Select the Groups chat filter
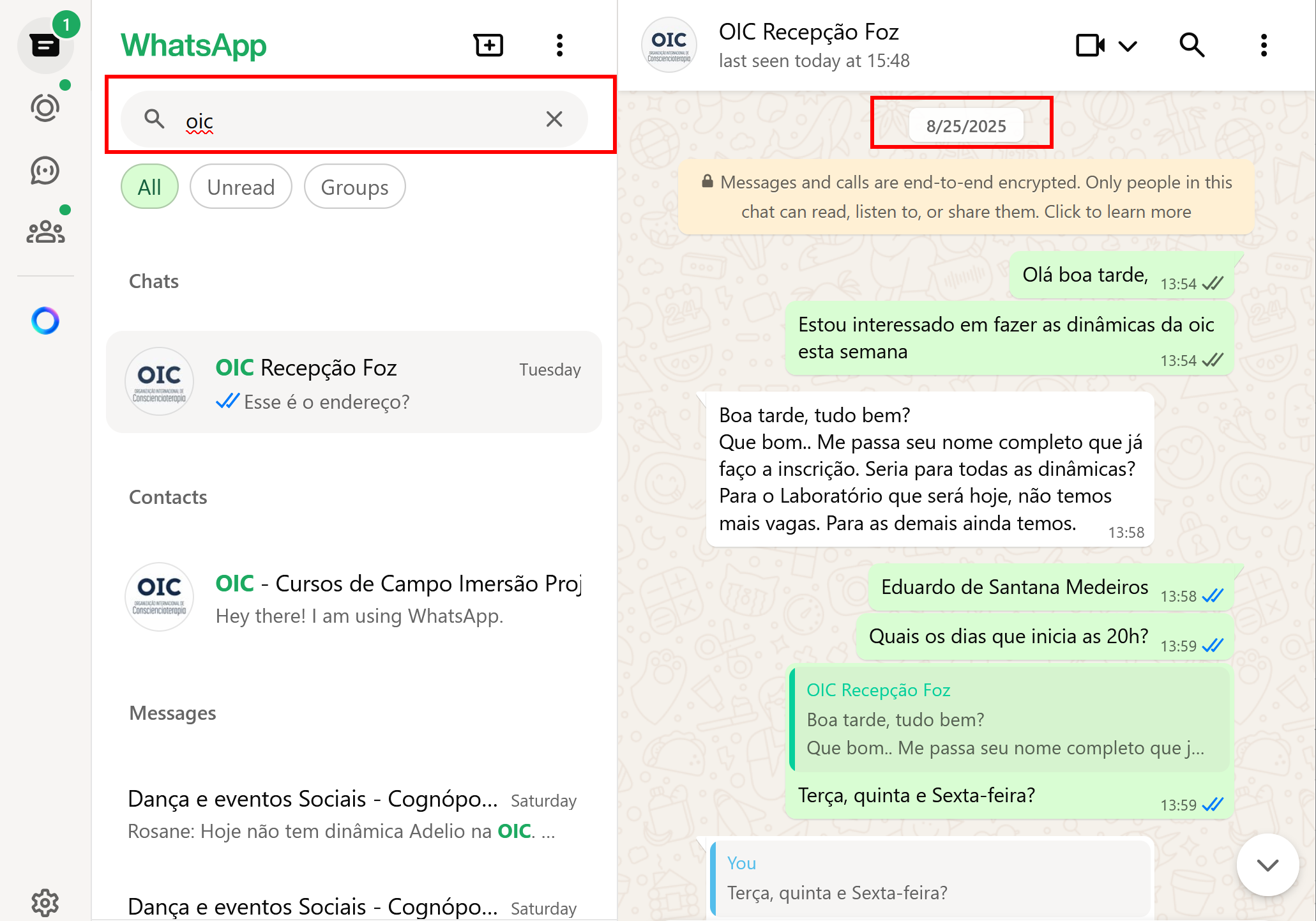This screenshot has width=1316, height=921. [x=354, y=186]
